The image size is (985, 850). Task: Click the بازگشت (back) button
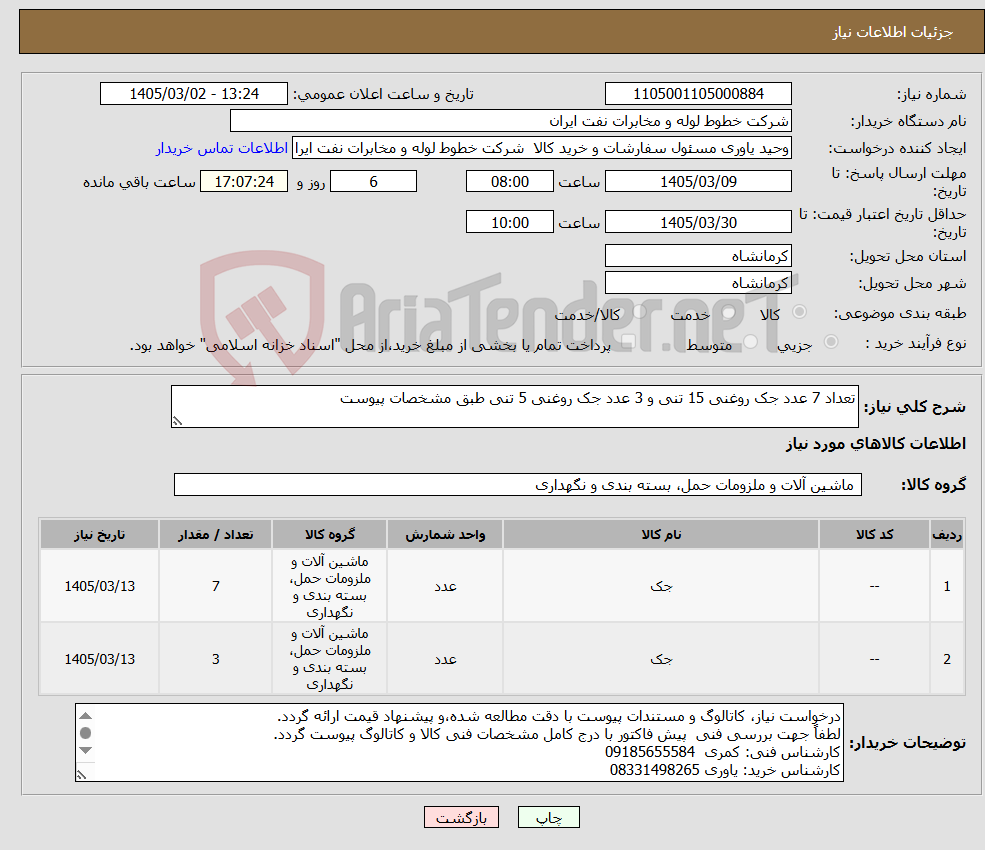coord(461,817)
